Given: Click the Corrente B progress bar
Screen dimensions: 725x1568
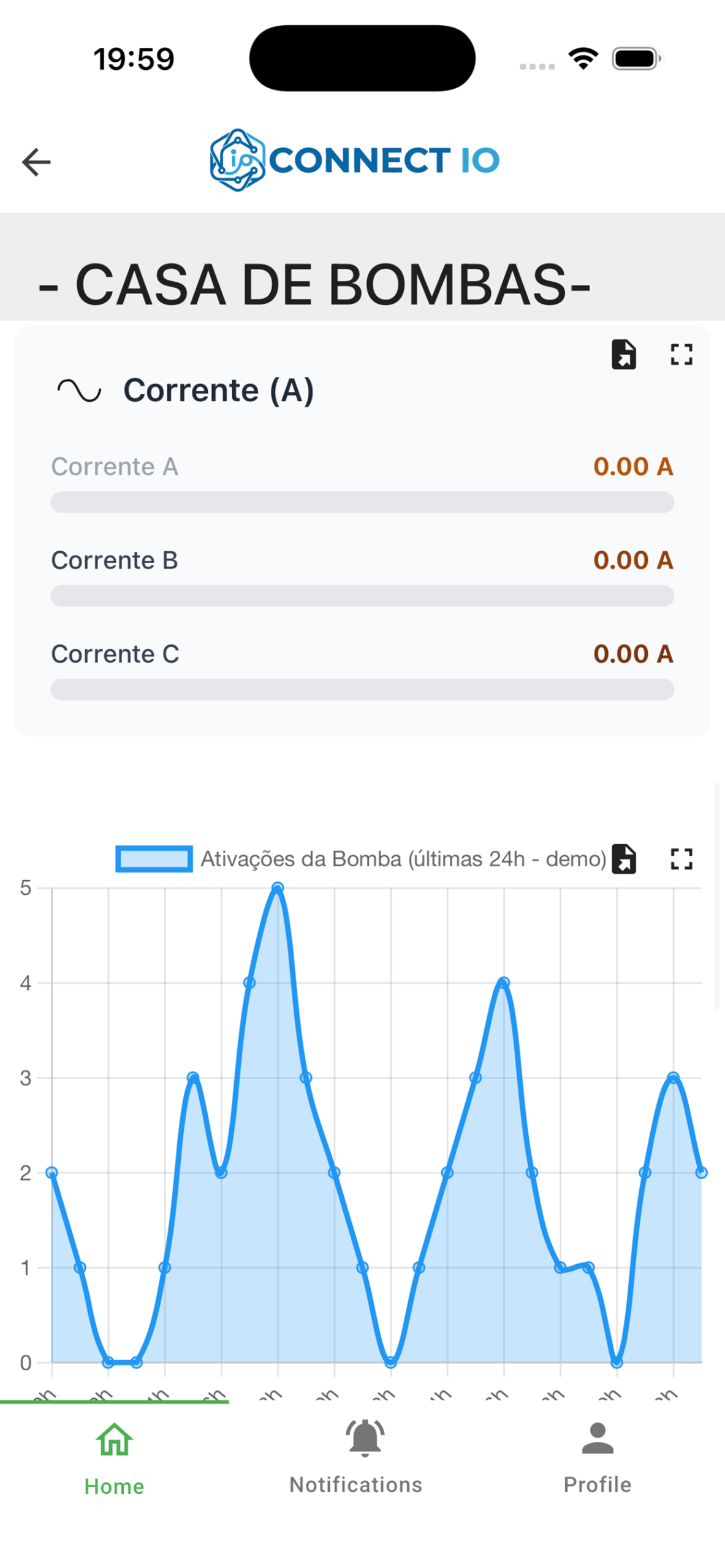Looking at the screenshot, I should (x=362, y=596).
